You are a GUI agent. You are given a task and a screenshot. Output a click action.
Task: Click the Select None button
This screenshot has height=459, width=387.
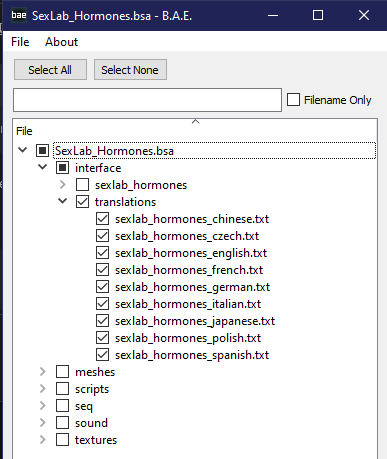(130, 70)
